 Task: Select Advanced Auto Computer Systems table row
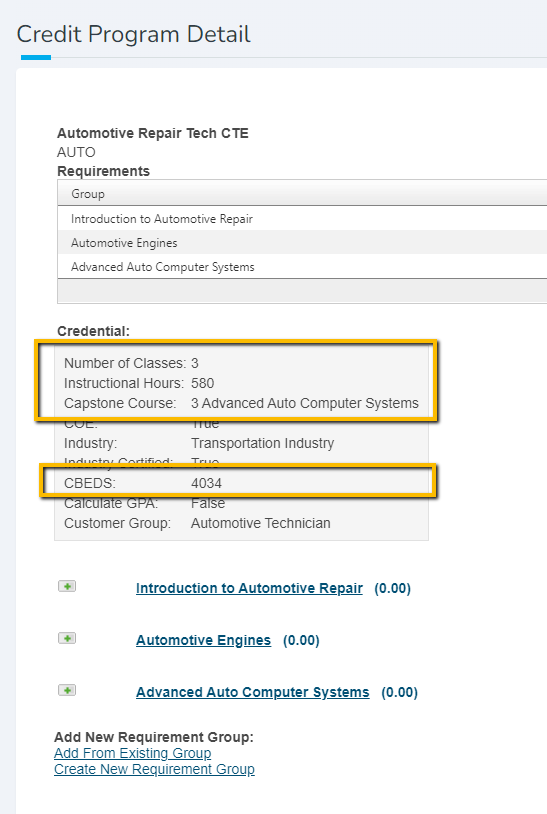pos(302,266)
